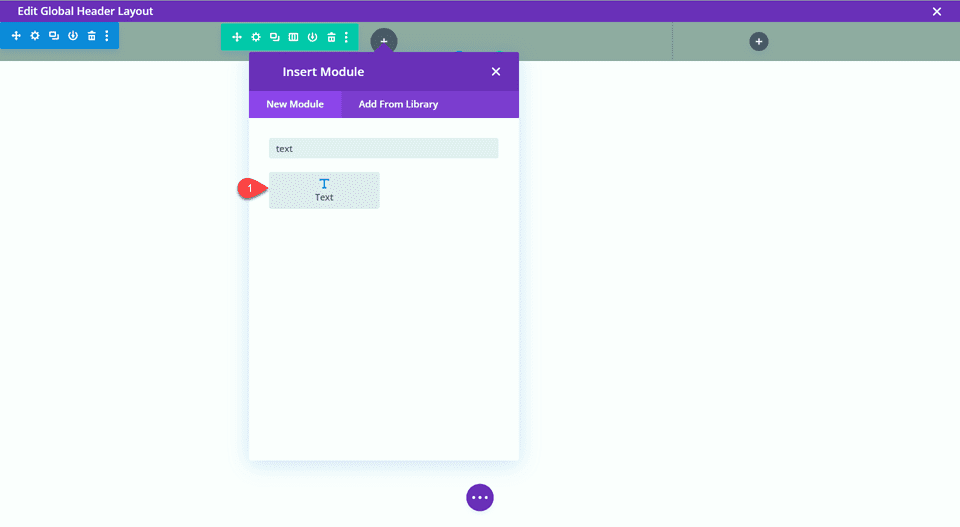Click the module search field
The width and height of the screenshot is (960, 527).
pyautogui.click(x=383, y=148)
